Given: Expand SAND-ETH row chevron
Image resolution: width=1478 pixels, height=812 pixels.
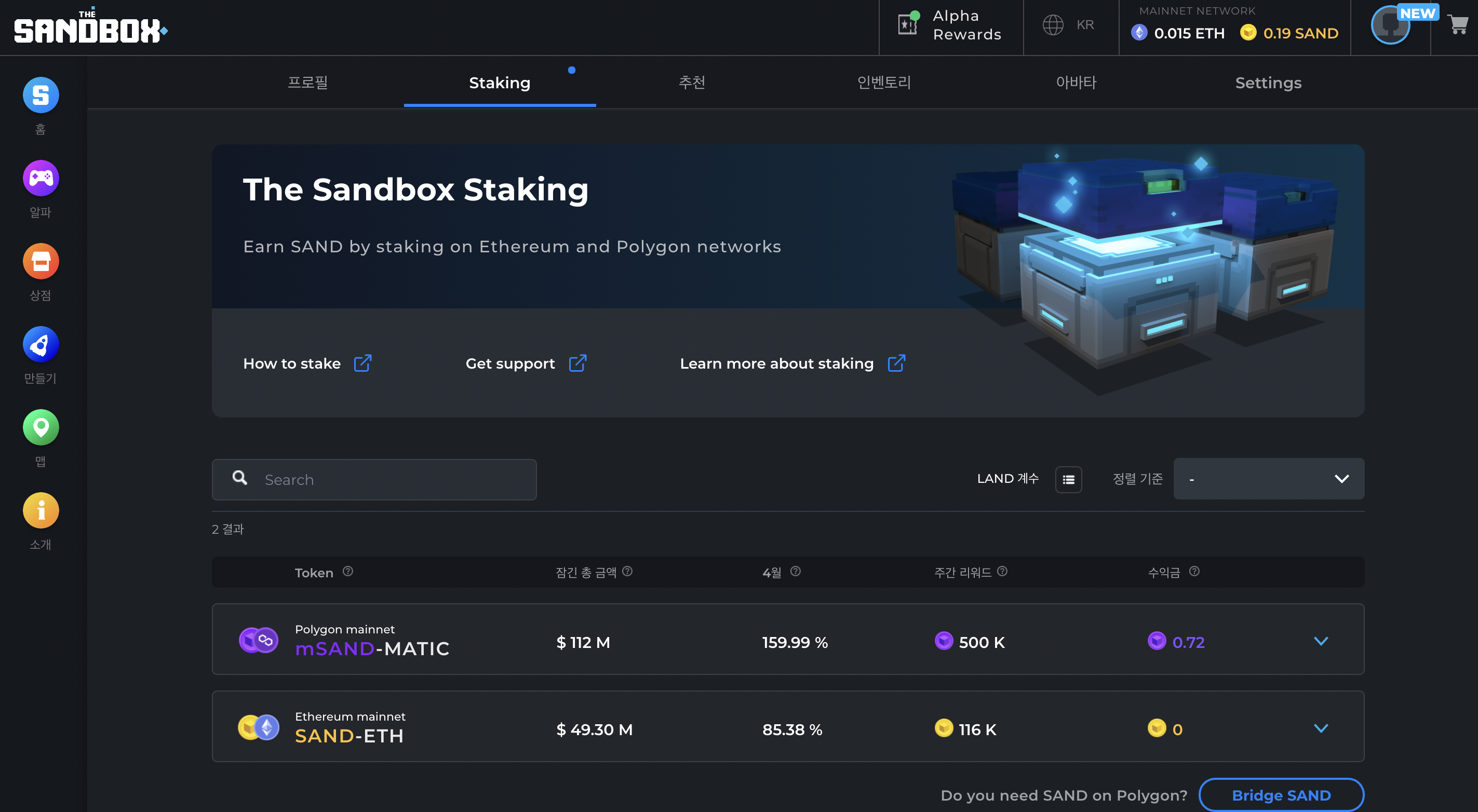Looking at the screenshot, I should (x=1321, y=728).
